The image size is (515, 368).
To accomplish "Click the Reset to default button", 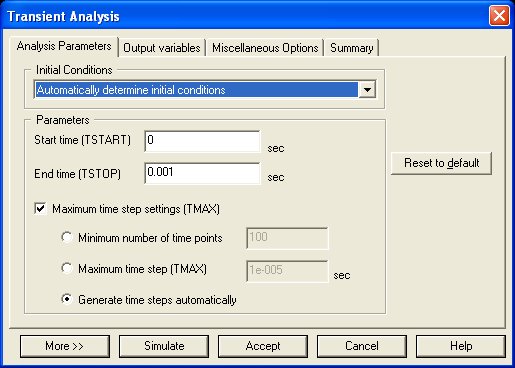I will [441, 163].
